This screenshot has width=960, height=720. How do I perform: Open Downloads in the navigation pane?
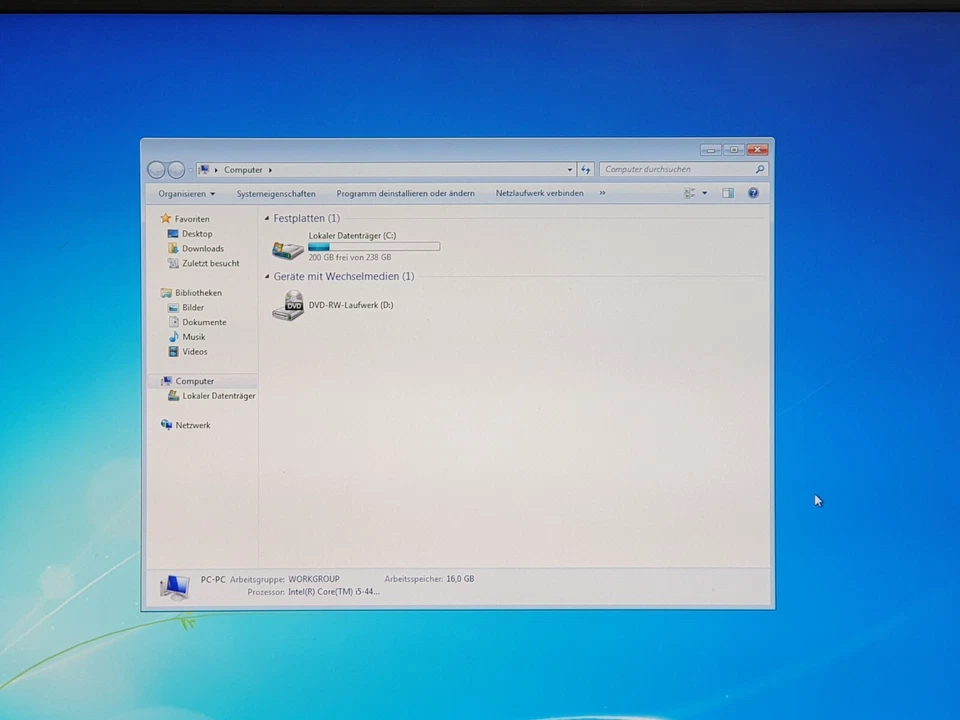point(203,248)
